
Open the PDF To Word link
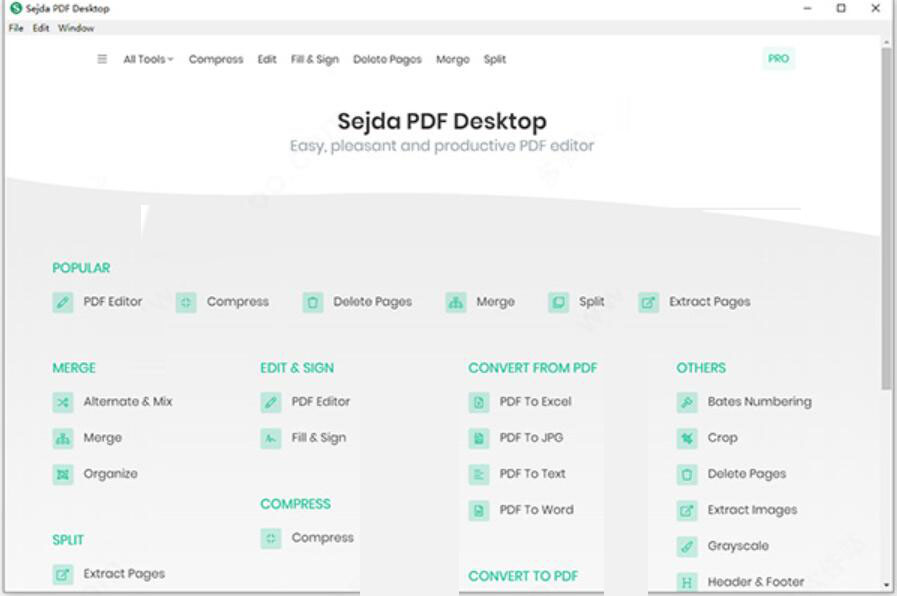click(x=536, y=510)
